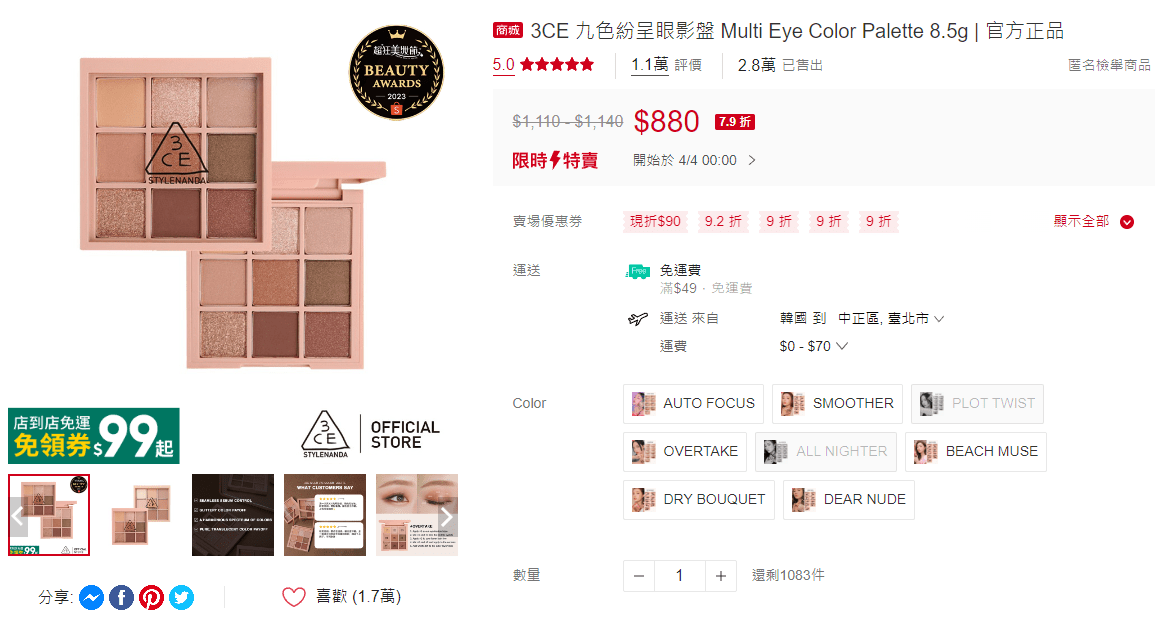Share product on Twitter icon
Image resolution: width=1155 pixels, height=619 pixels.
[x=181, y=597]
